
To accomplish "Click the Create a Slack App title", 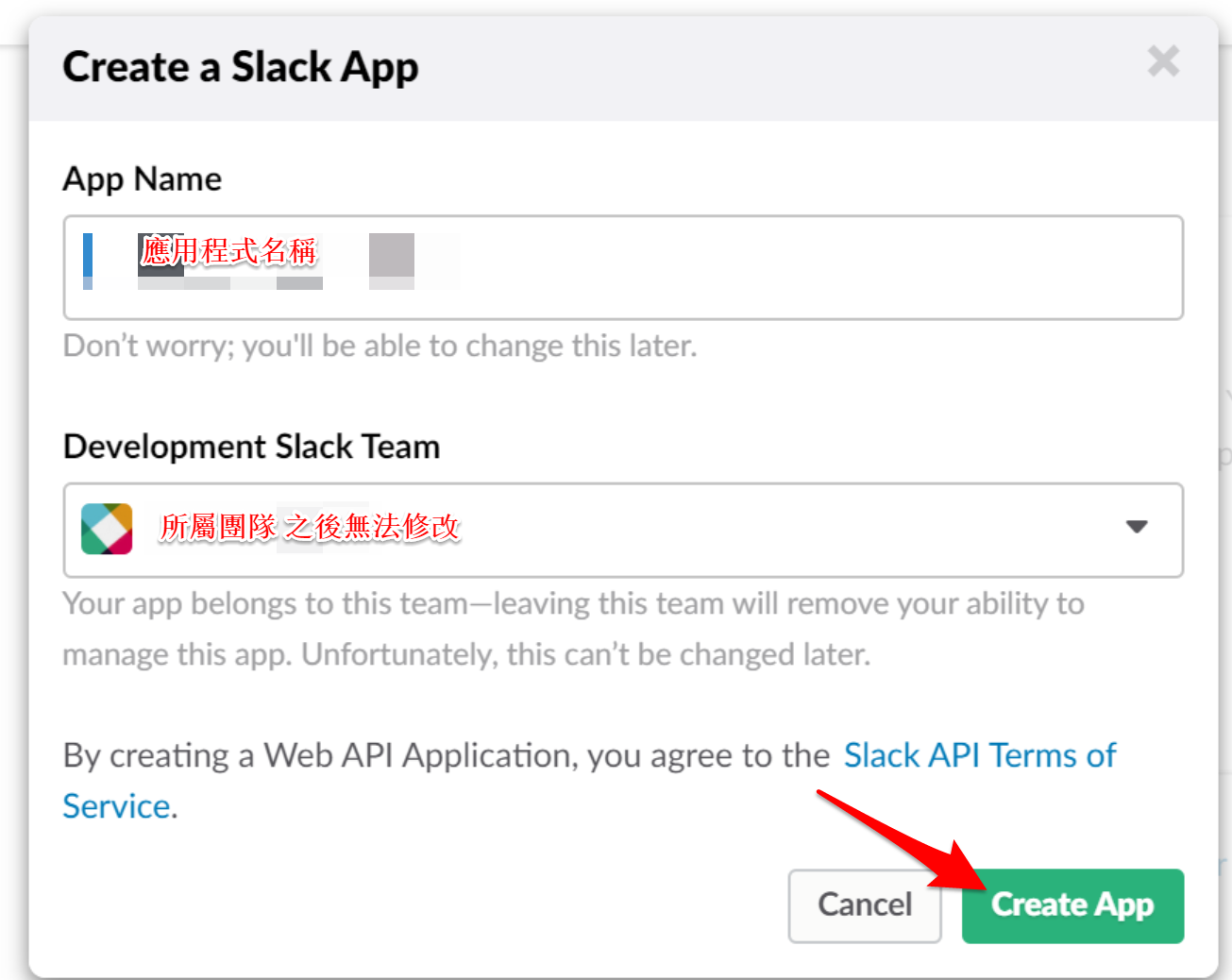I will tap(240, 66).
